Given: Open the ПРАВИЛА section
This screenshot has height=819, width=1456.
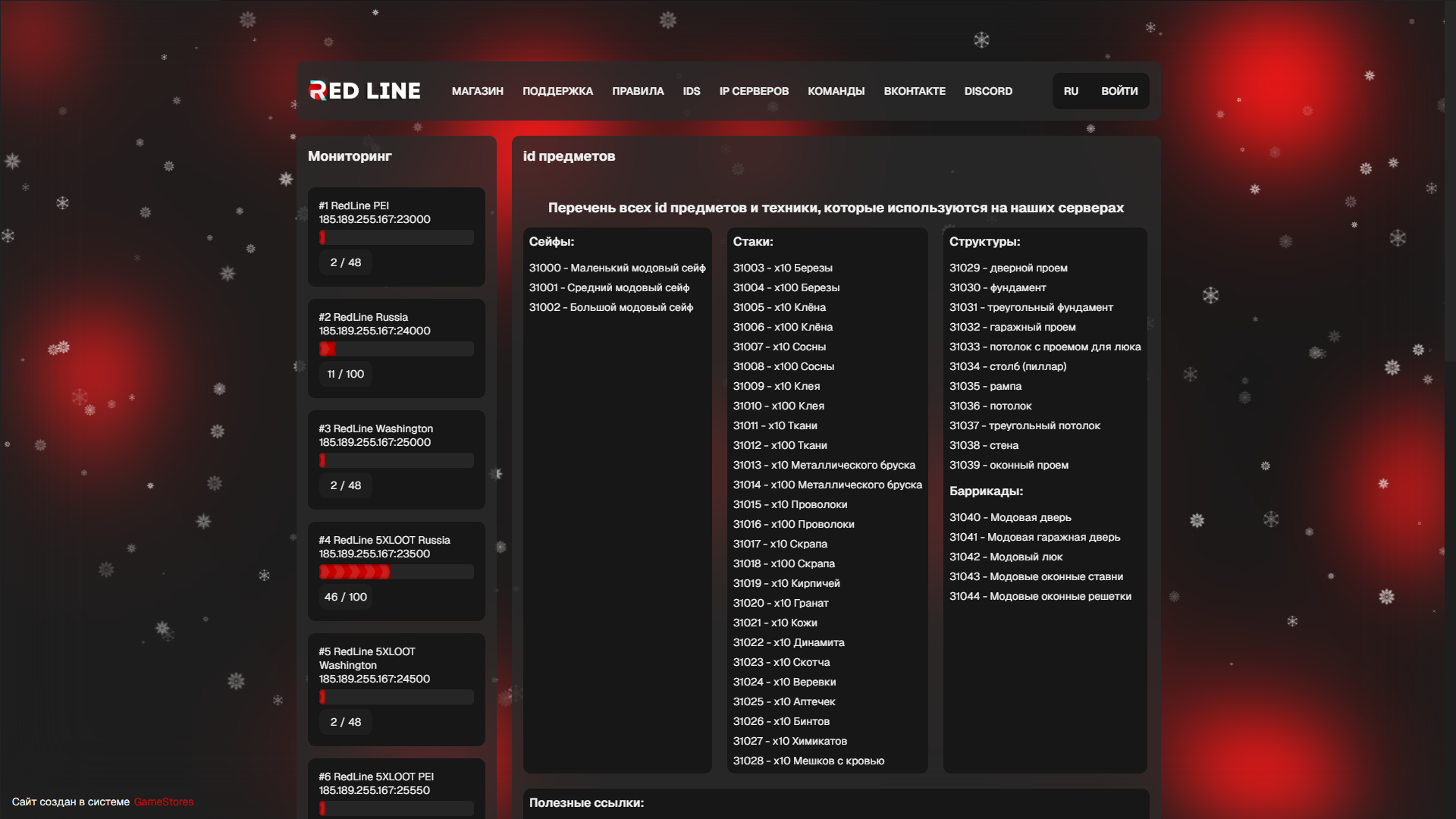Looking at the screenshot, I should click(x=637, y=91).
